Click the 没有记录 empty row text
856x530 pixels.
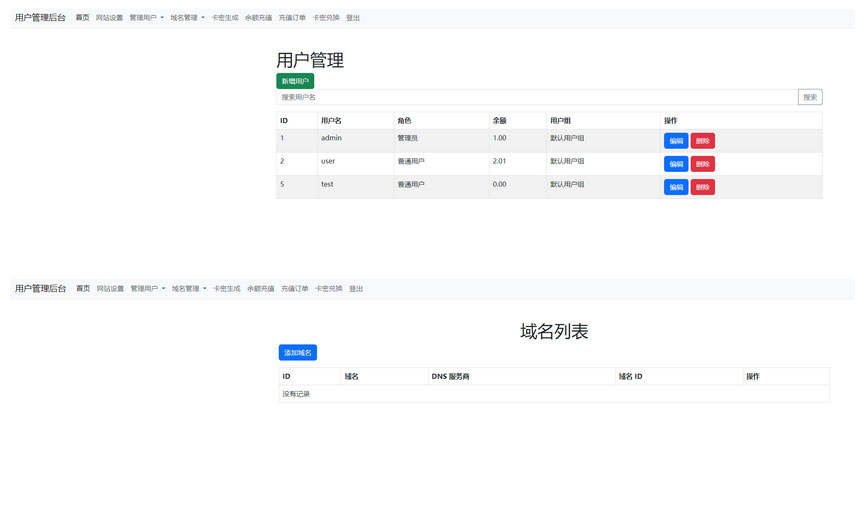pyautogui.click(x=296, y=394)
